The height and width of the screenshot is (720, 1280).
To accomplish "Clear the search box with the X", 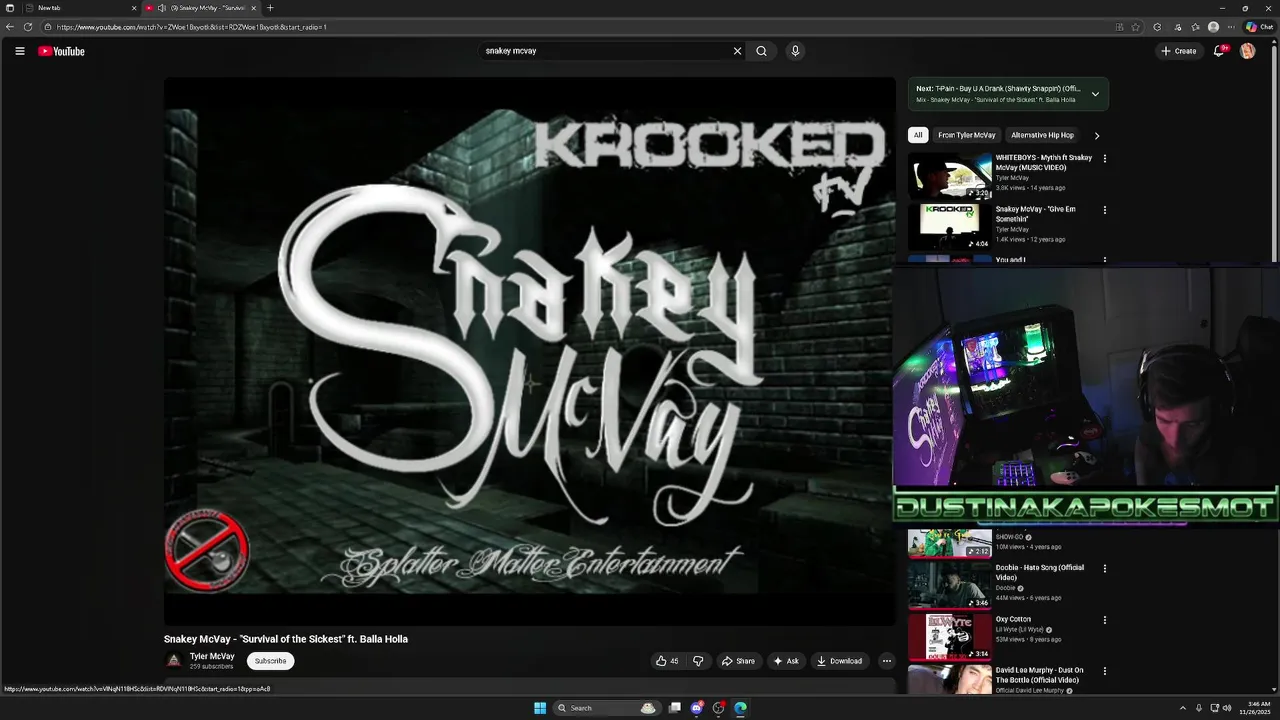I will pyautogui.click(x=738, y=51).
